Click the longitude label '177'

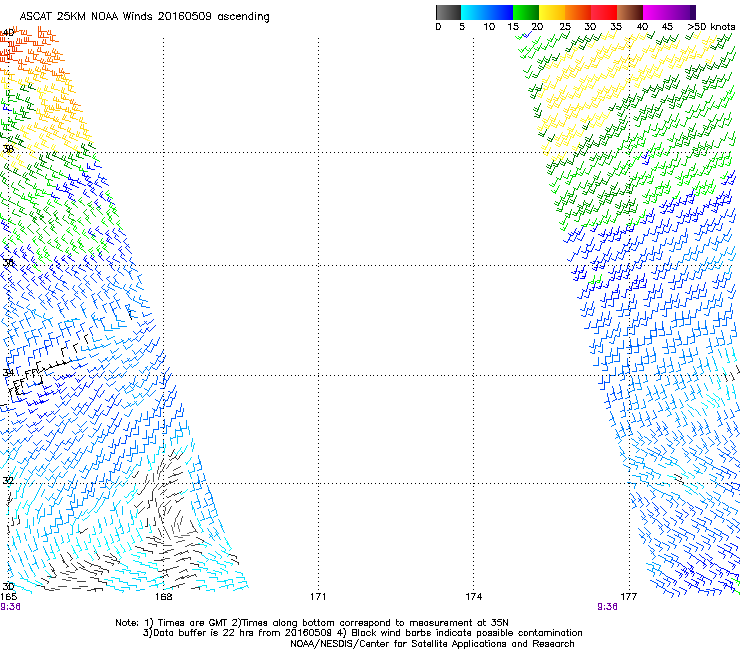point(629,597)
